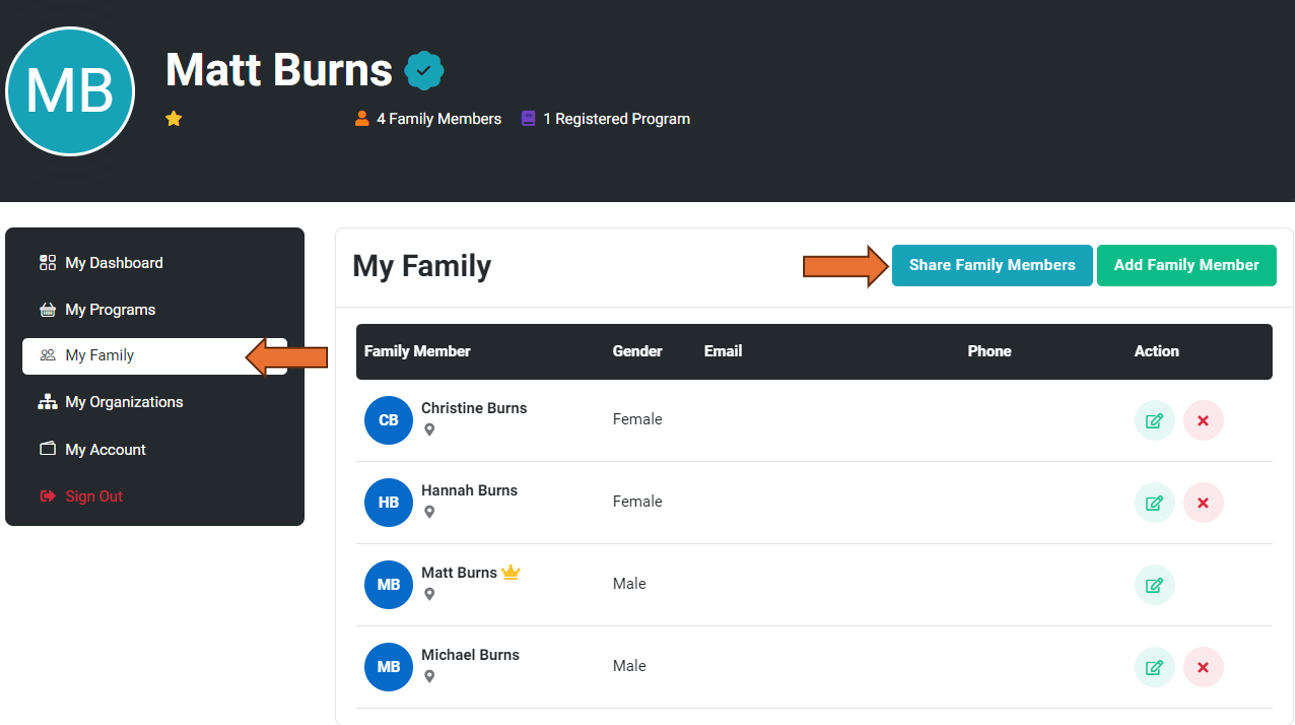
Task: Click Action column header
Action: coord(1157,351)
